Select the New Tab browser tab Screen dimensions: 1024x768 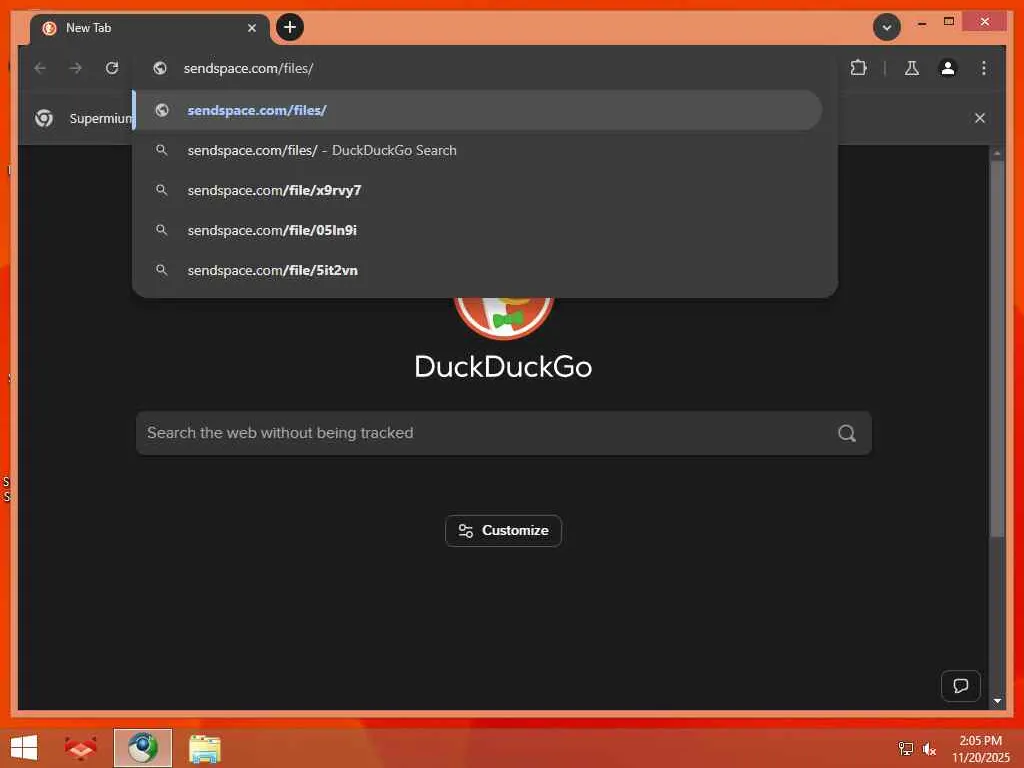tap(150, 28)
